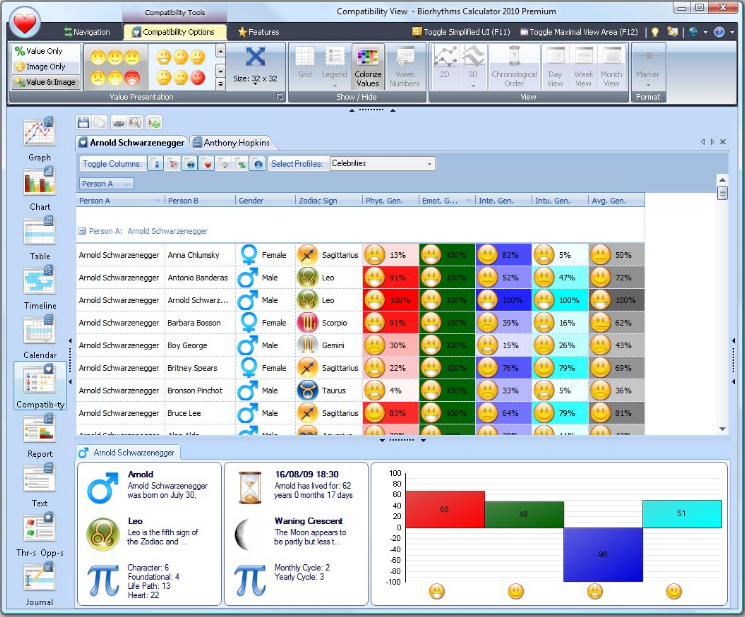This screenshot has height=617, width=745.
Task: Click the blue question mark help icon
Action: (719, 32)
